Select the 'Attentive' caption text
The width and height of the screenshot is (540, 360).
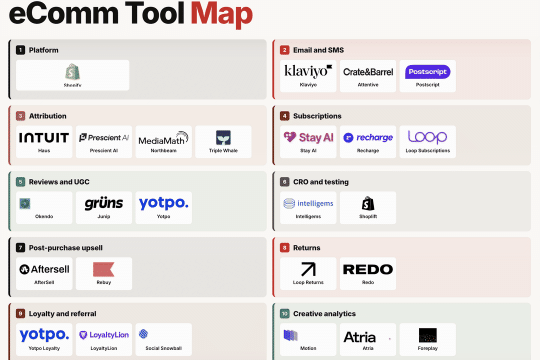point(368,85)
